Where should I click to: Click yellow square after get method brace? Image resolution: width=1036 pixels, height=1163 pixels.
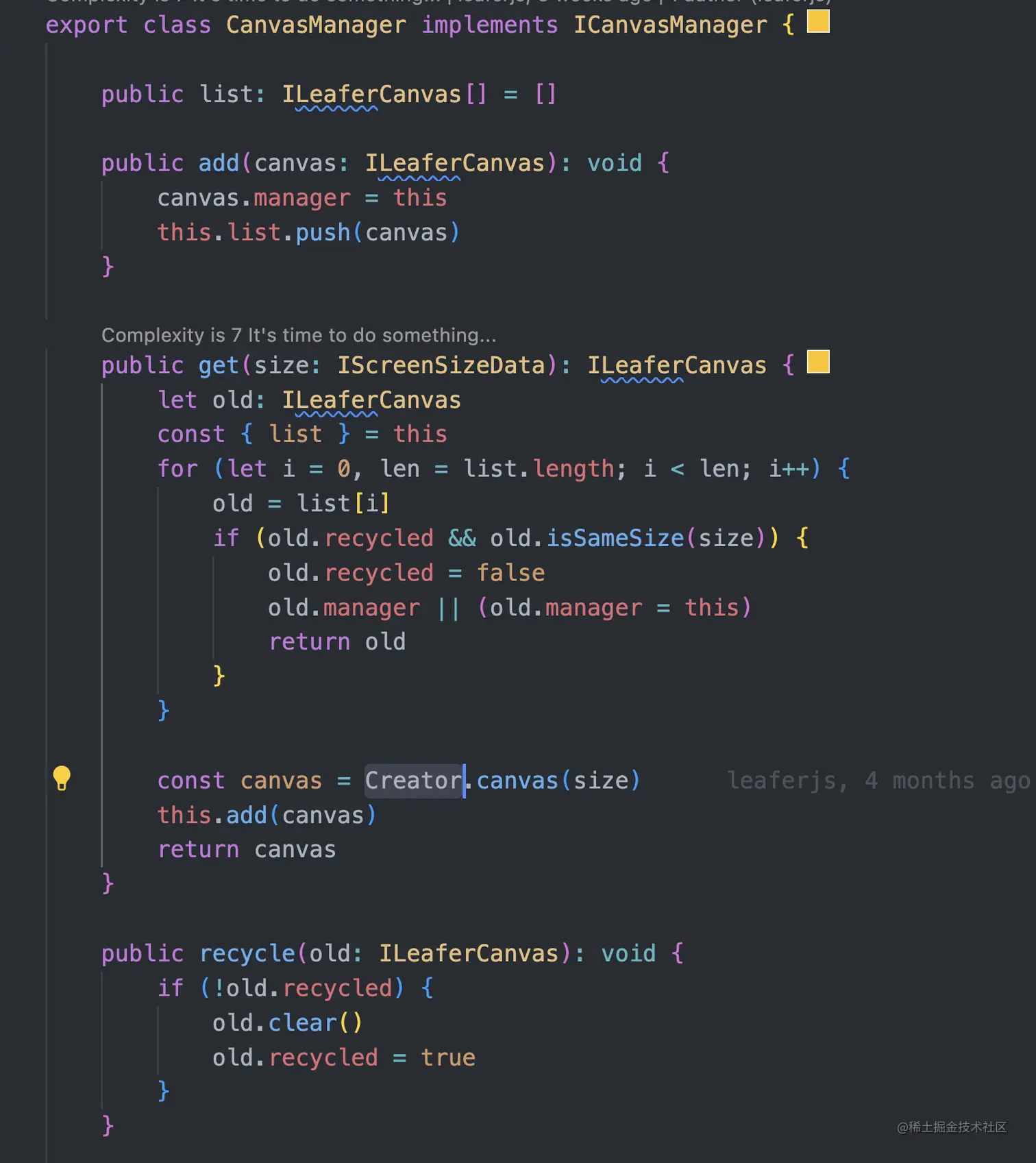coord(818,362)
